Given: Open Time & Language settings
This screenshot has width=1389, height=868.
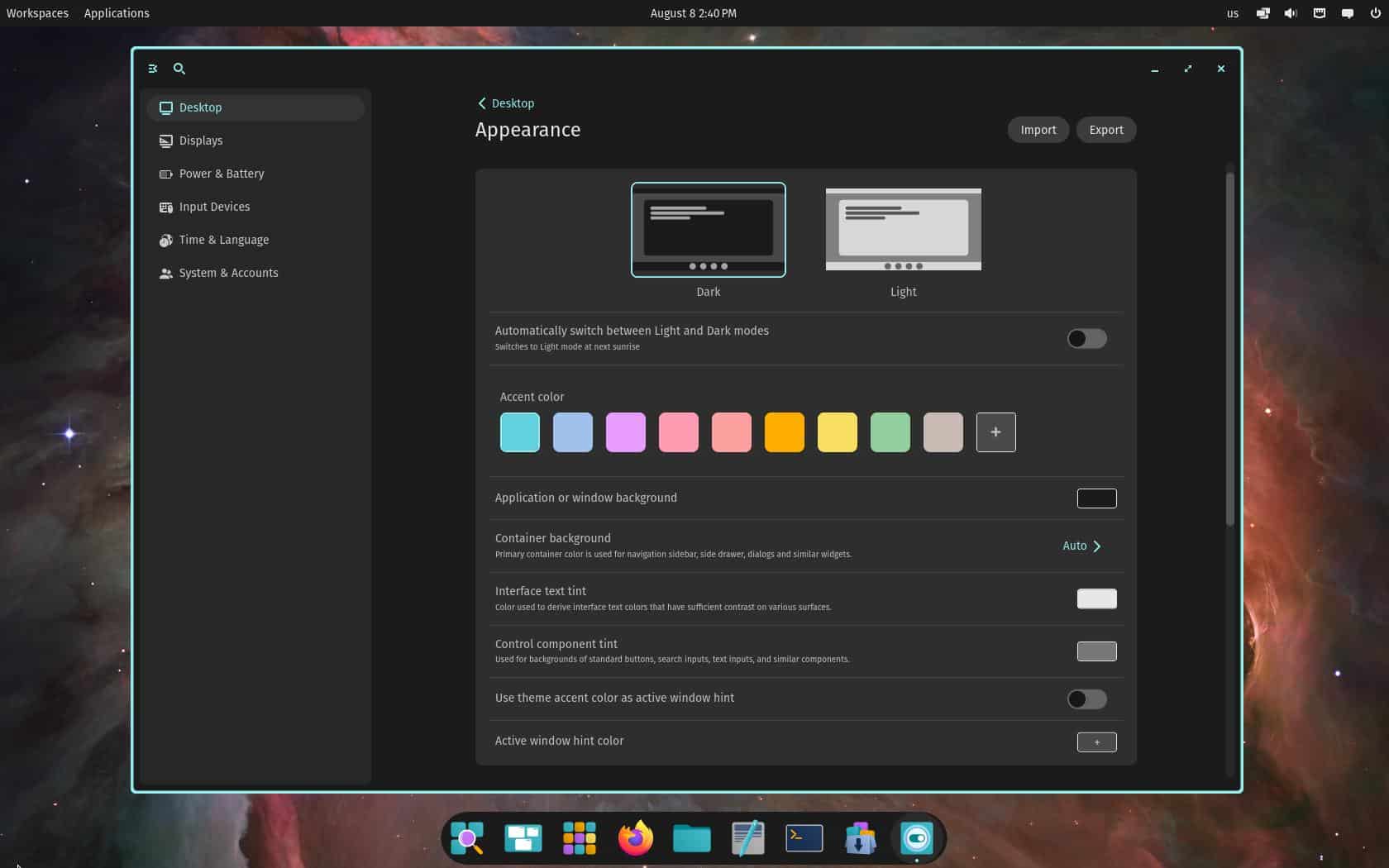Looking at the screenshot, I should point(224,240).
